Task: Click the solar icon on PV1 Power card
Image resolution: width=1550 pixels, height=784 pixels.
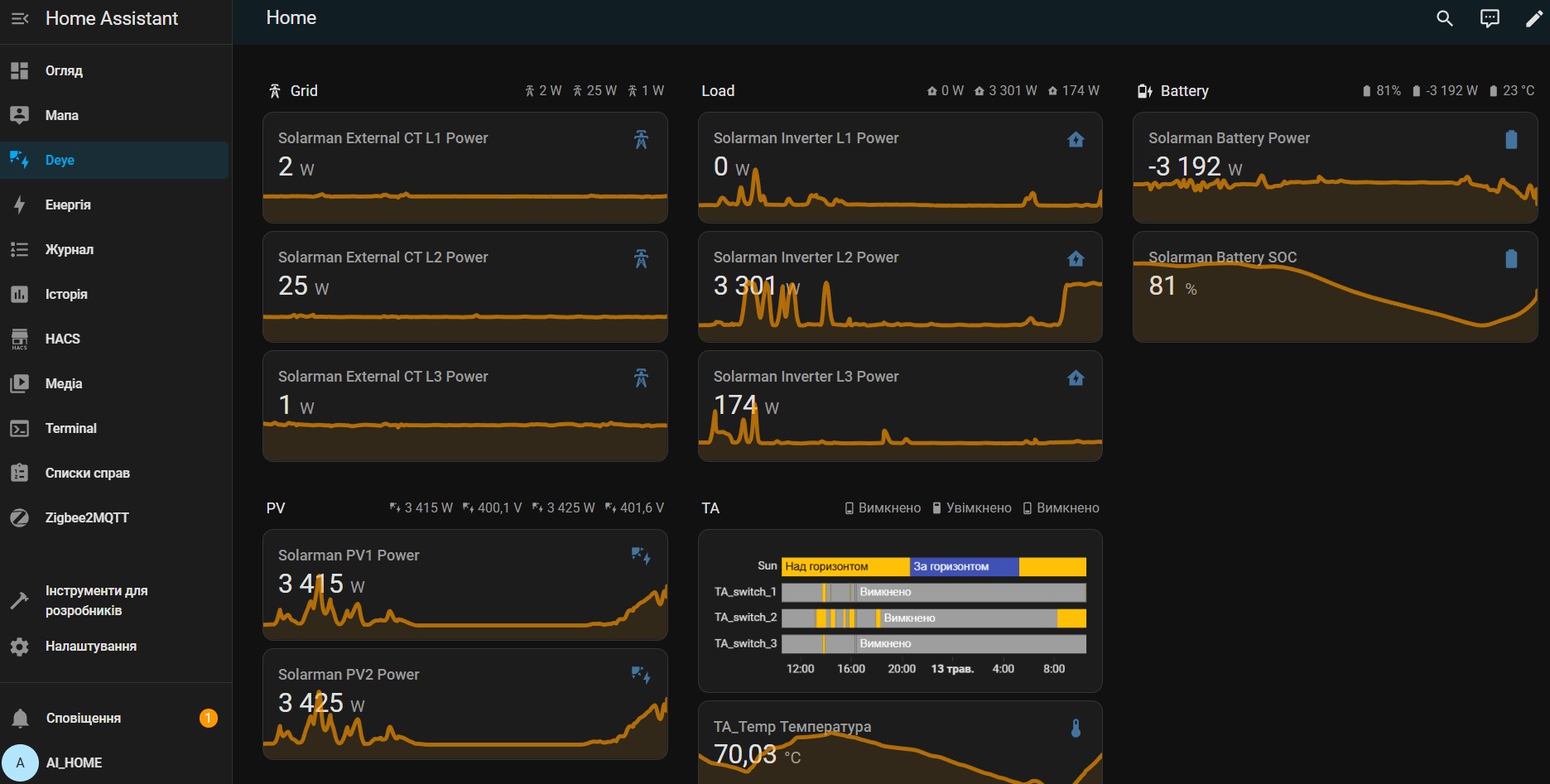Action: pyautogui.click(x=641, y=556)
